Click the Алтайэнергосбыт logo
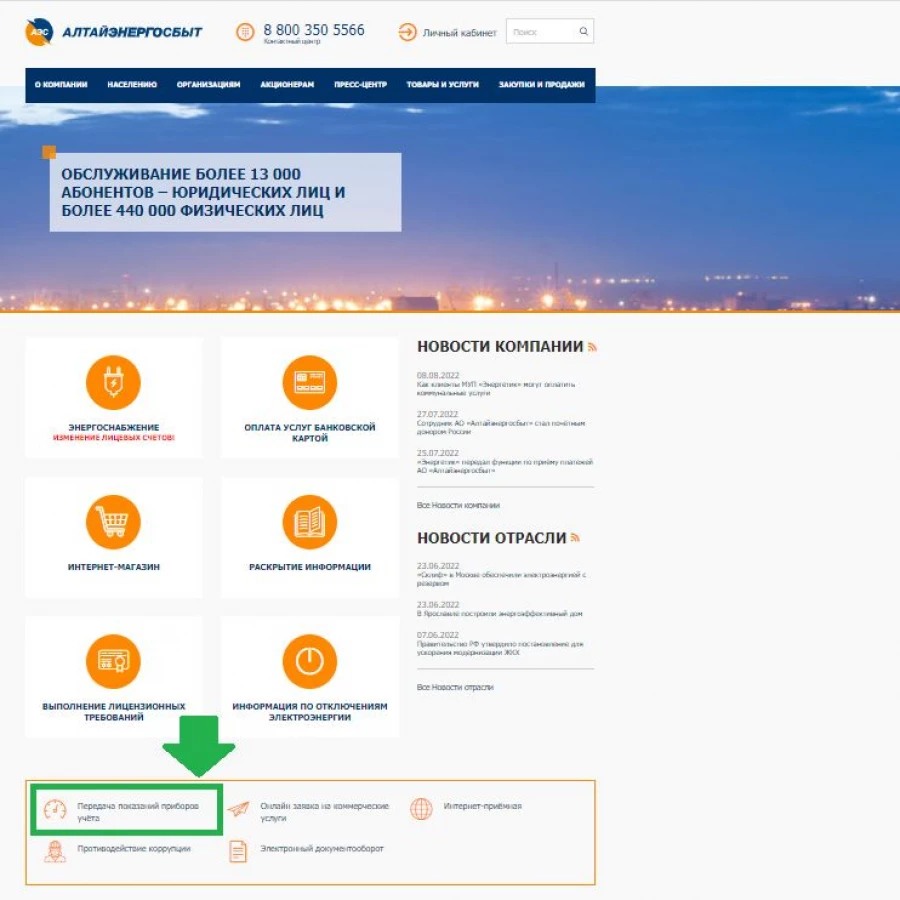The height and width of the screenshot is (900, 900). click(x=113, y=32)
